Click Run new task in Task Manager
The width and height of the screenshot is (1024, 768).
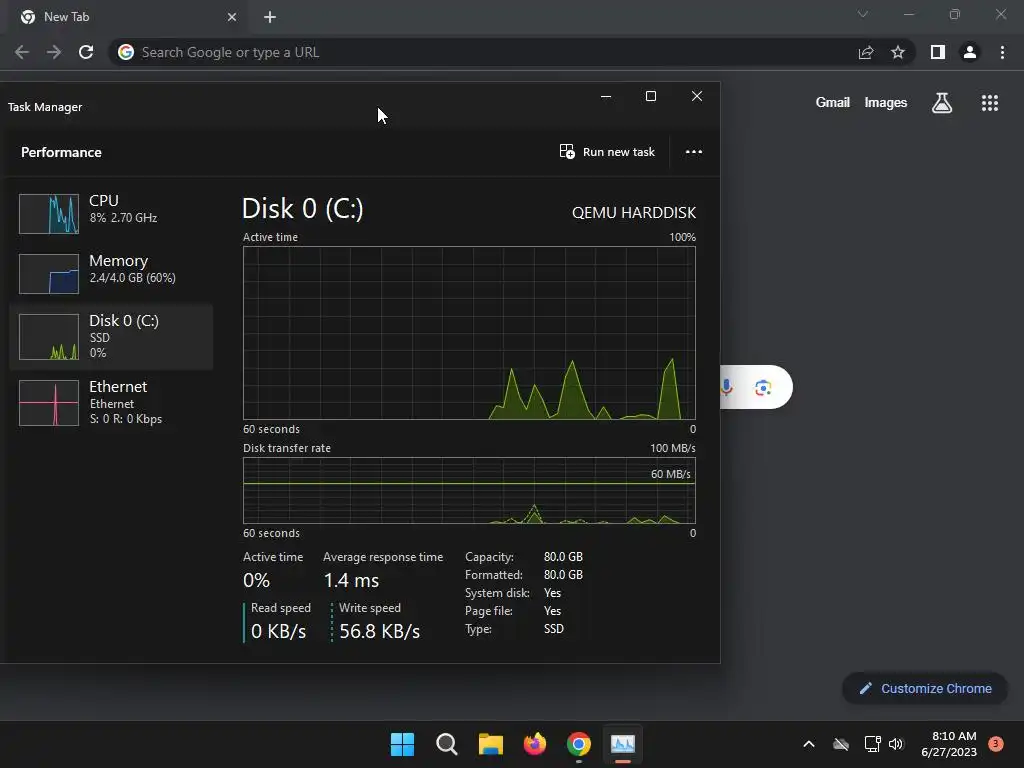(607, 152)
